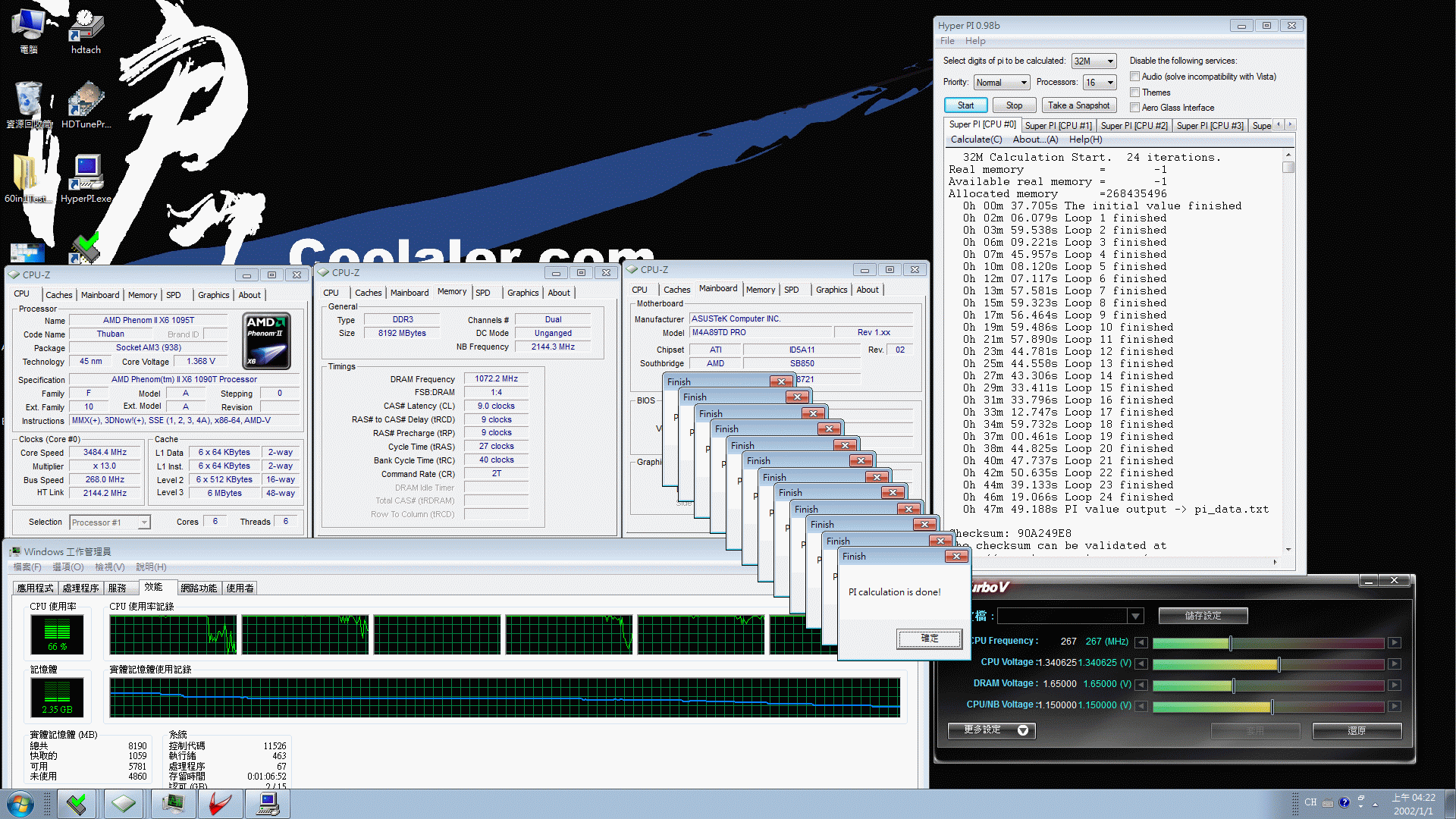Show hidden tray icons arrow

pos(1375,804)
